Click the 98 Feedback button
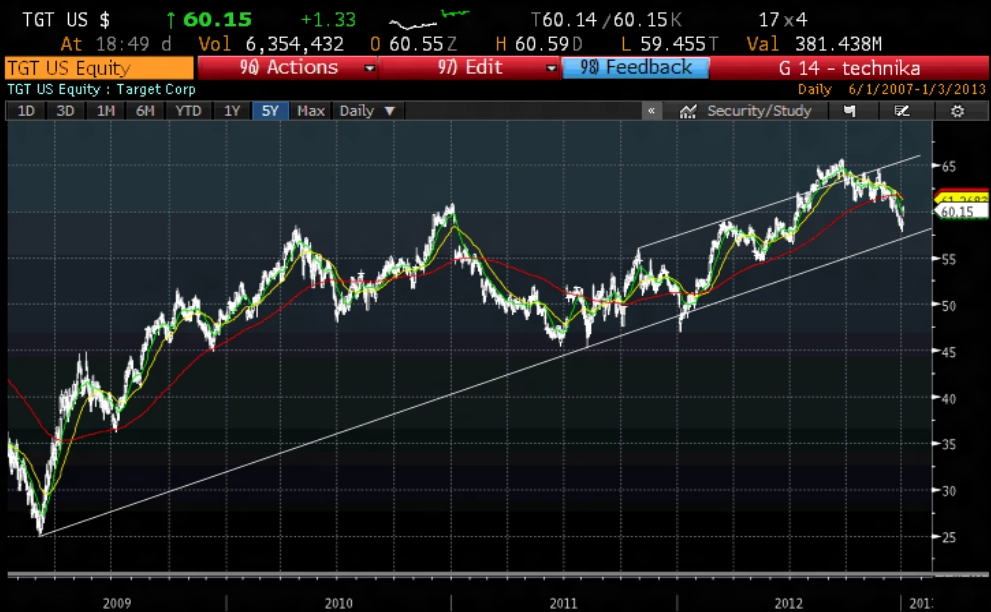The image size is (991, 612). 636,68
